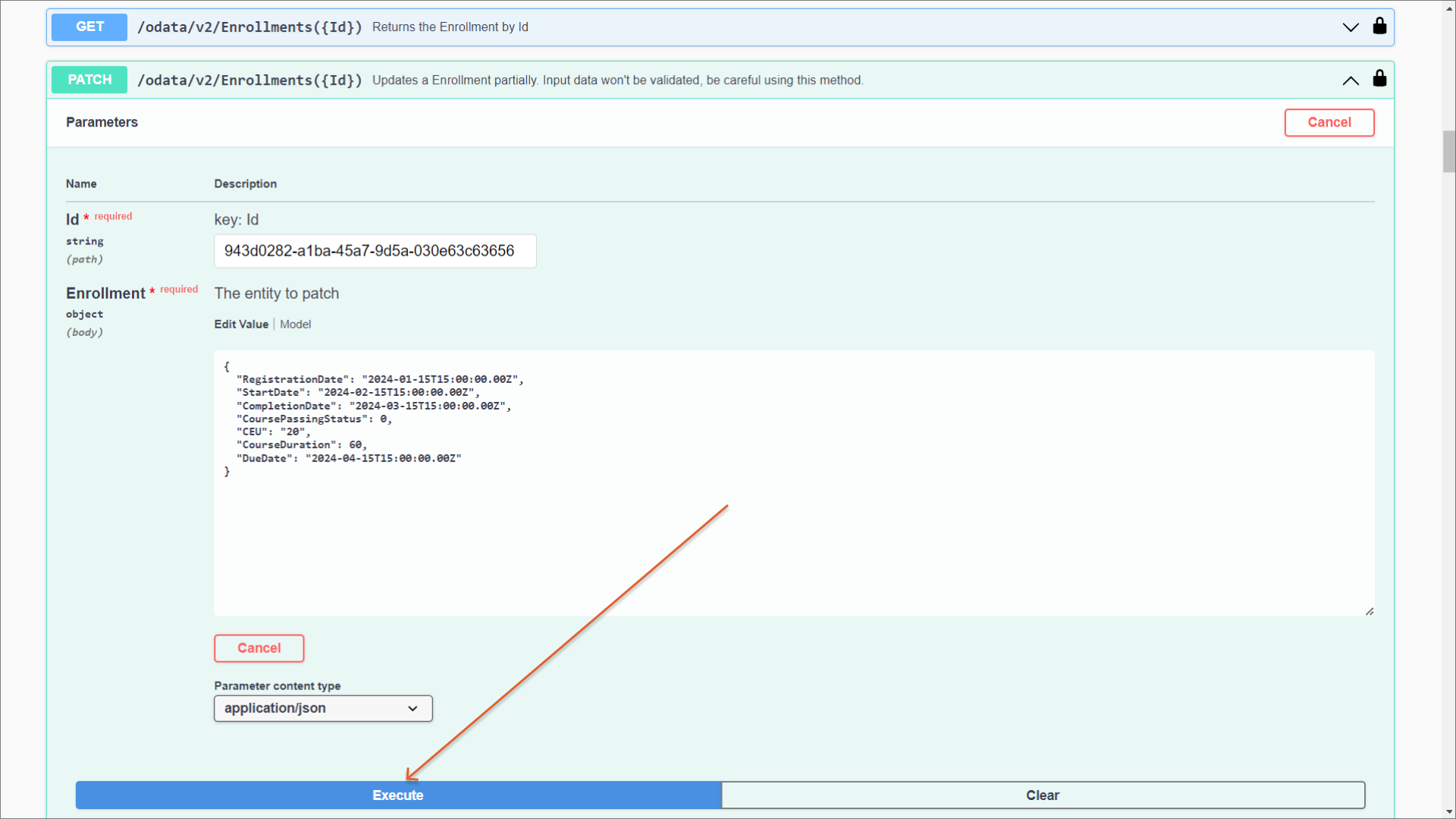This screenshot has width=1456, height=819.
Task: Expand the GET Enrollments endpoint chevron
Action: pos(1351,27)
